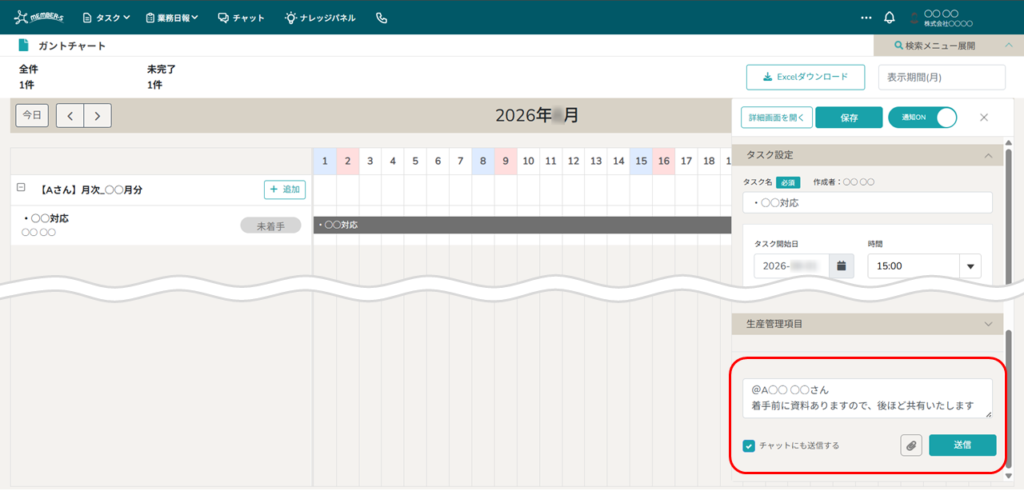Screen dimensions: 1024x491
Task: Click day 15 in calendar header
Action: click(x=641, y=161)
